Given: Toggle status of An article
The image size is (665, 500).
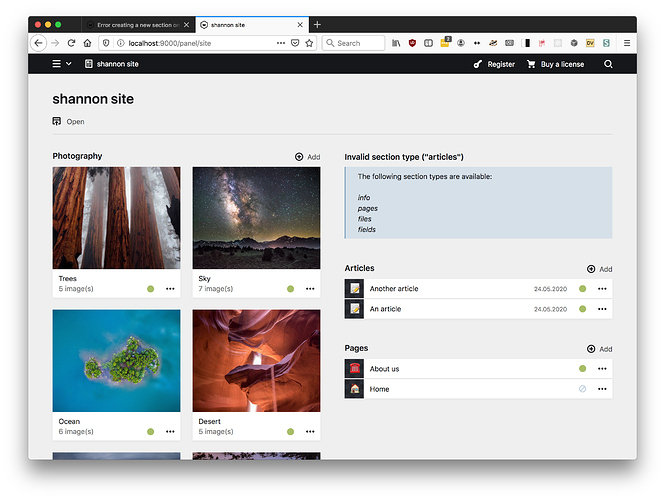Looking at the screenshot, I should point(582,309).
